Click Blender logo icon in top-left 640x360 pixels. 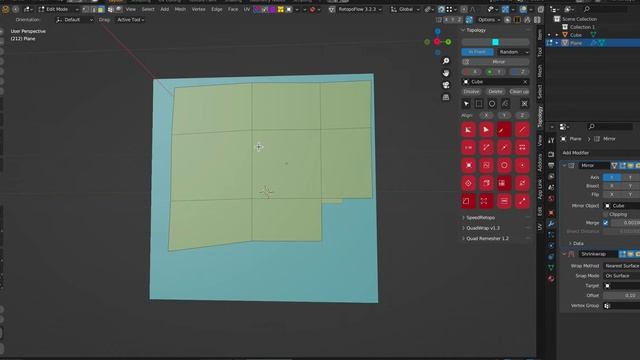[x=6, y=9]
